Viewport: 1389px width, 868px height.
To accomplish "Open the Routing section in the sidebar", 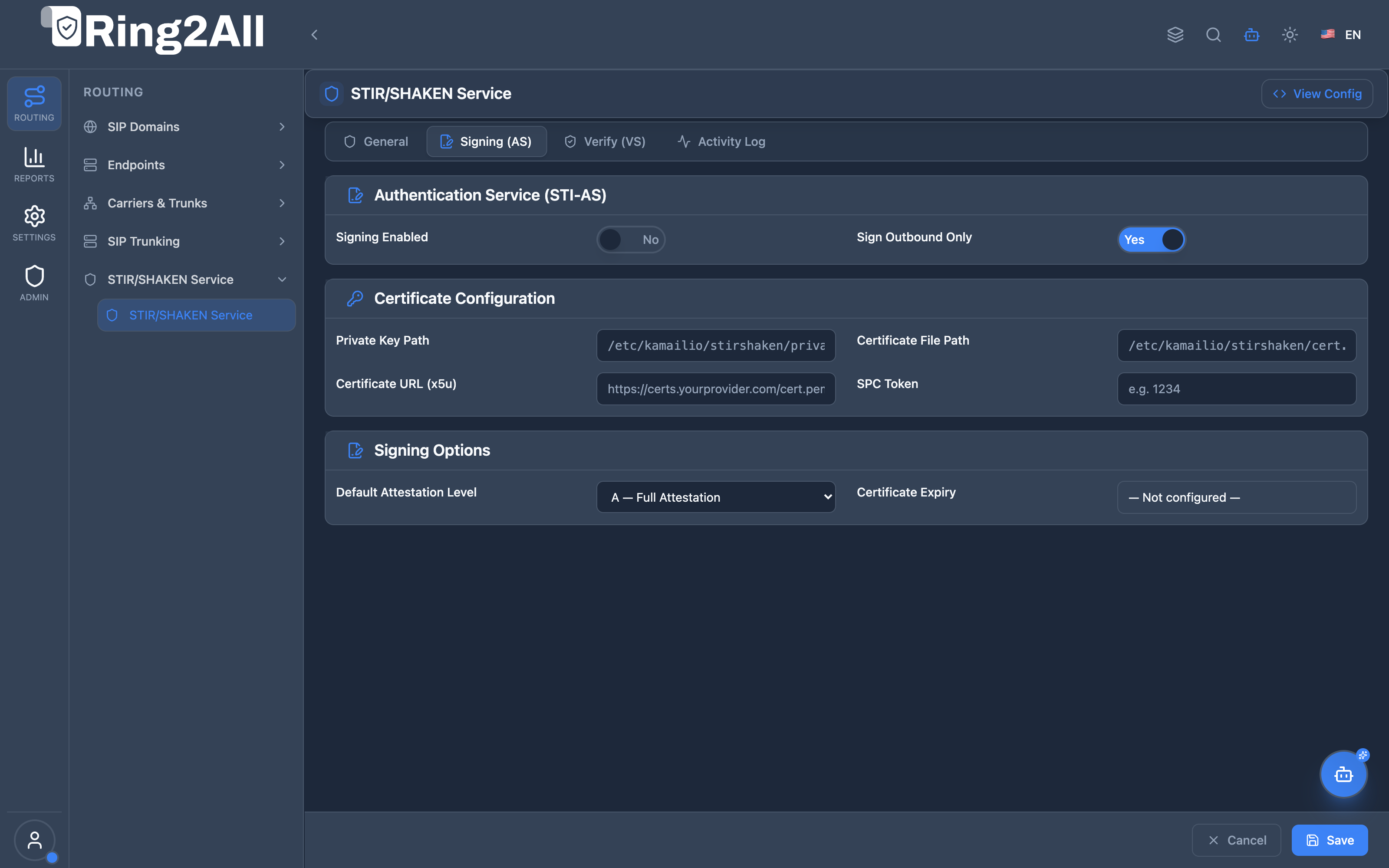I will point(34,103).
